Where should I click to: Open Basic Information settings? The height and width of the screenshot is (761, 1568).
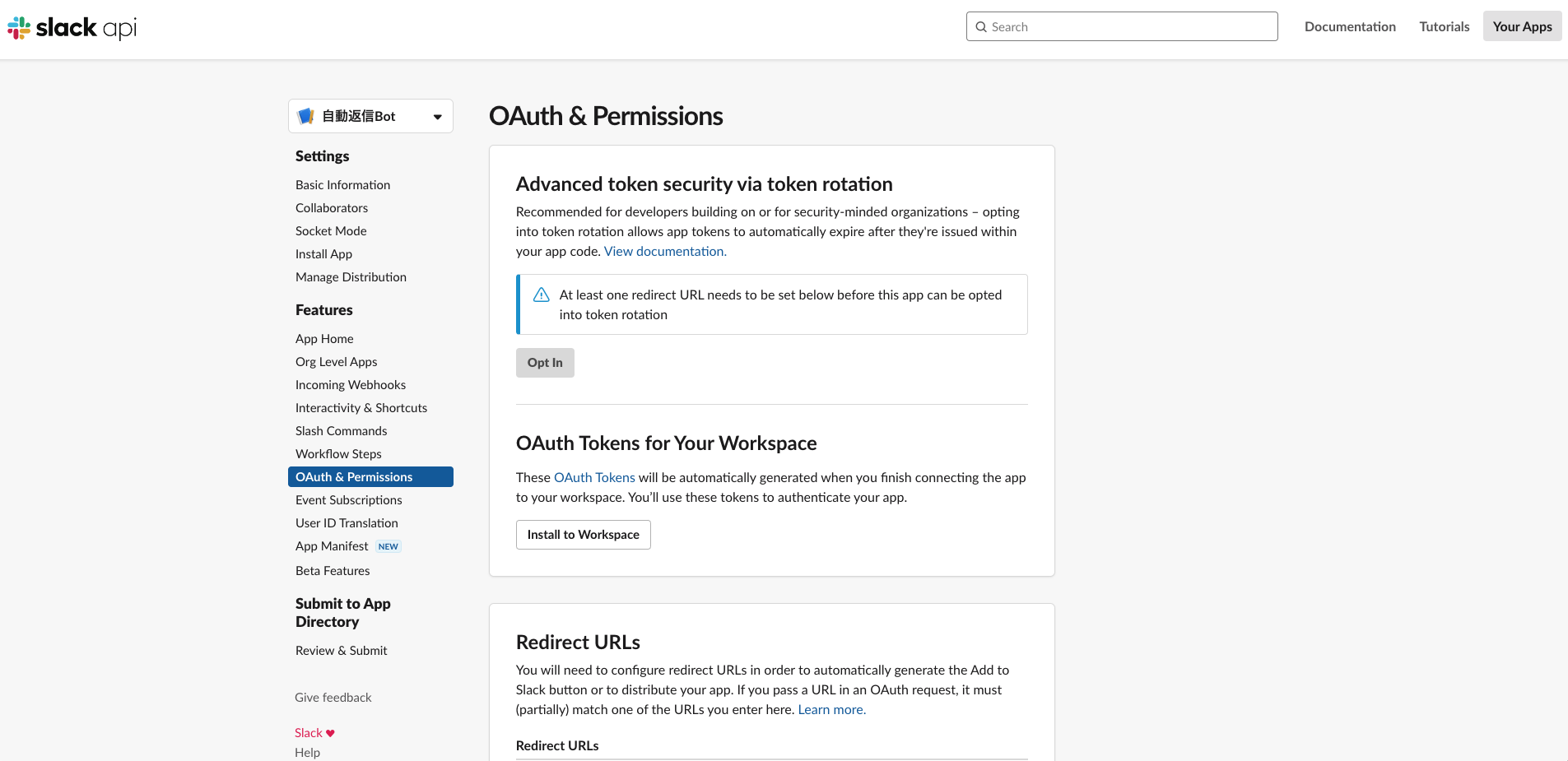[342, 184]
